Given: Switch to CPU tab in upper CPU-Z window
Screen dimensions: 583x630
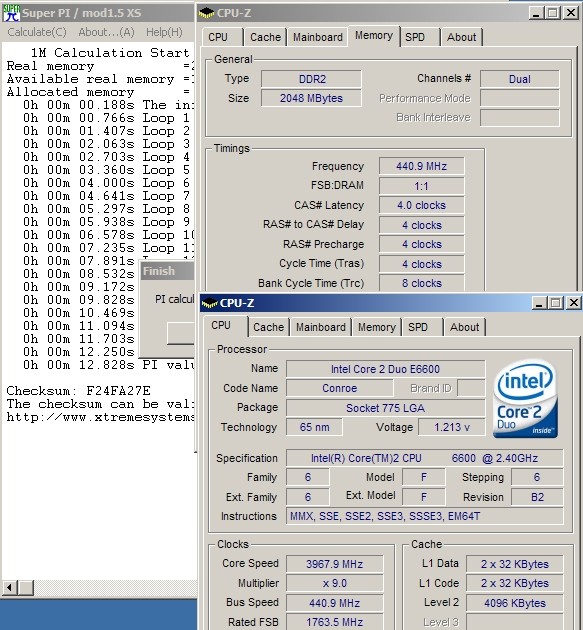Looking at the screenshot, I should tap(218, 37).
